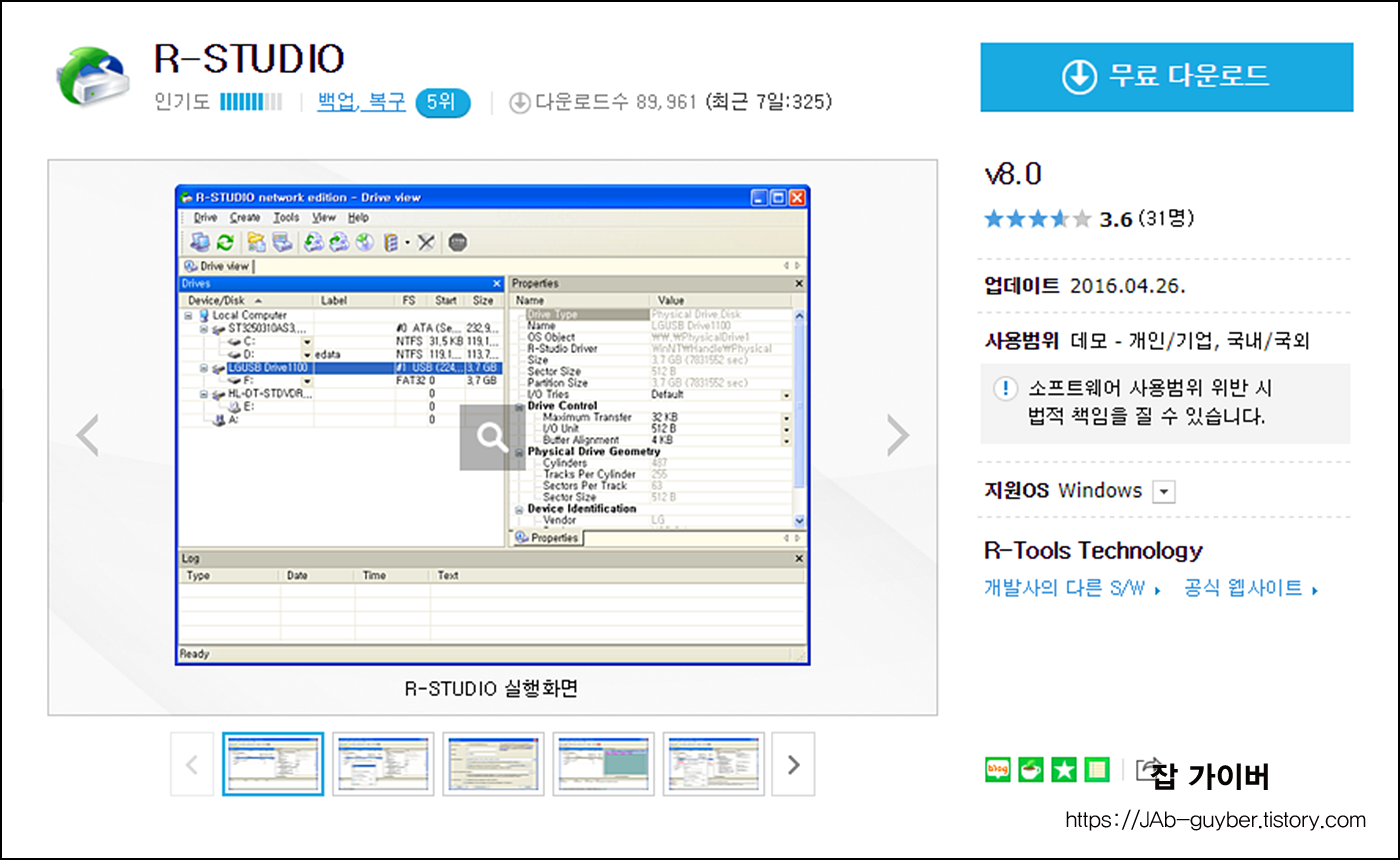Collapse the HL-DT-STDVDR node
This screenshot has width=1400, height=860.
tap(204, 394)
